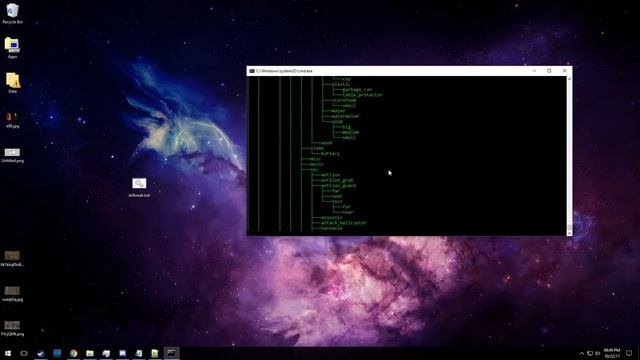Open Task View from the taskbar
Viewport: 640px width, 360px height.
pyautogui.click(x=24, y=353)
